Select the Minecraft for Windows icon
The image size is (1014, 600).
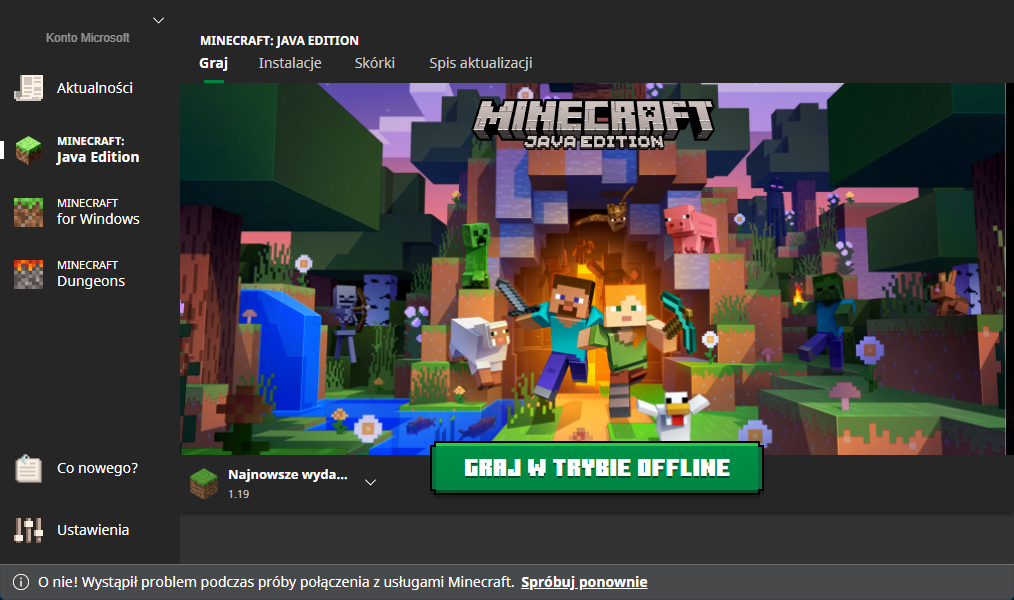coord(29,212)
